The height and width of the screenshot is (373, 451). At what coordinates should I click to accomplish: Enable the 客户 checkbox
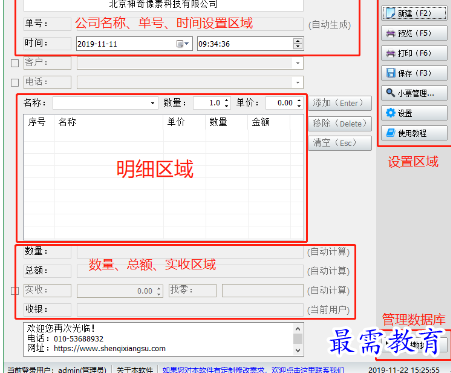click(x=15, y=63)
